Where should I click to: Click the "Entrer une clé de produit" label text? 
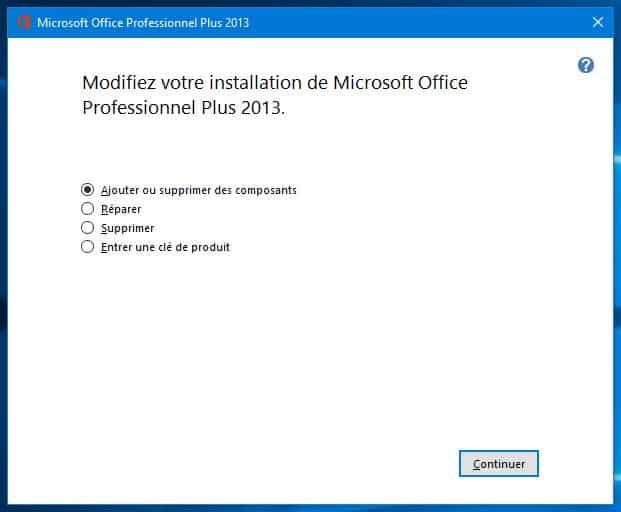[165, 247]
